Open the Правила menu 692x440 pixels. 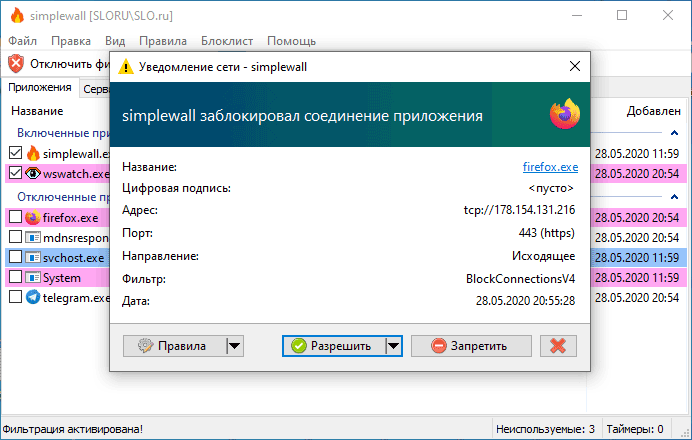click(x=163, y=41)
